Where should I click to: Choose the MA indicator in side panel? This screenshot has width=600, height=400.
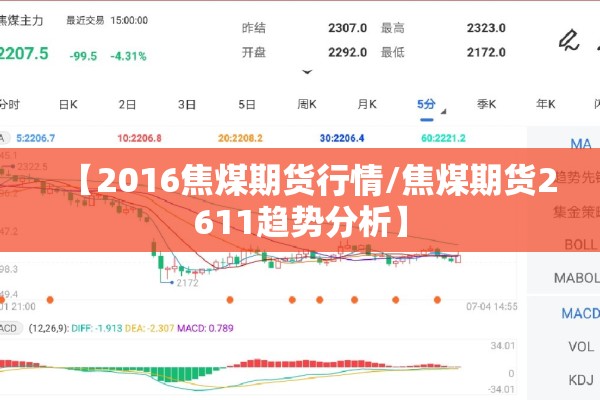pyautogui.click(x=580, y=144)
